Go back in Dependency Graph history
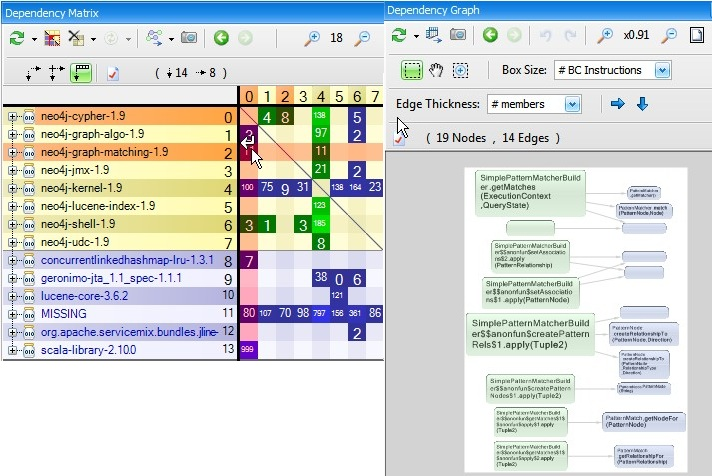The height and width of the screenshot is (476, 712). (x=490, y=35)
